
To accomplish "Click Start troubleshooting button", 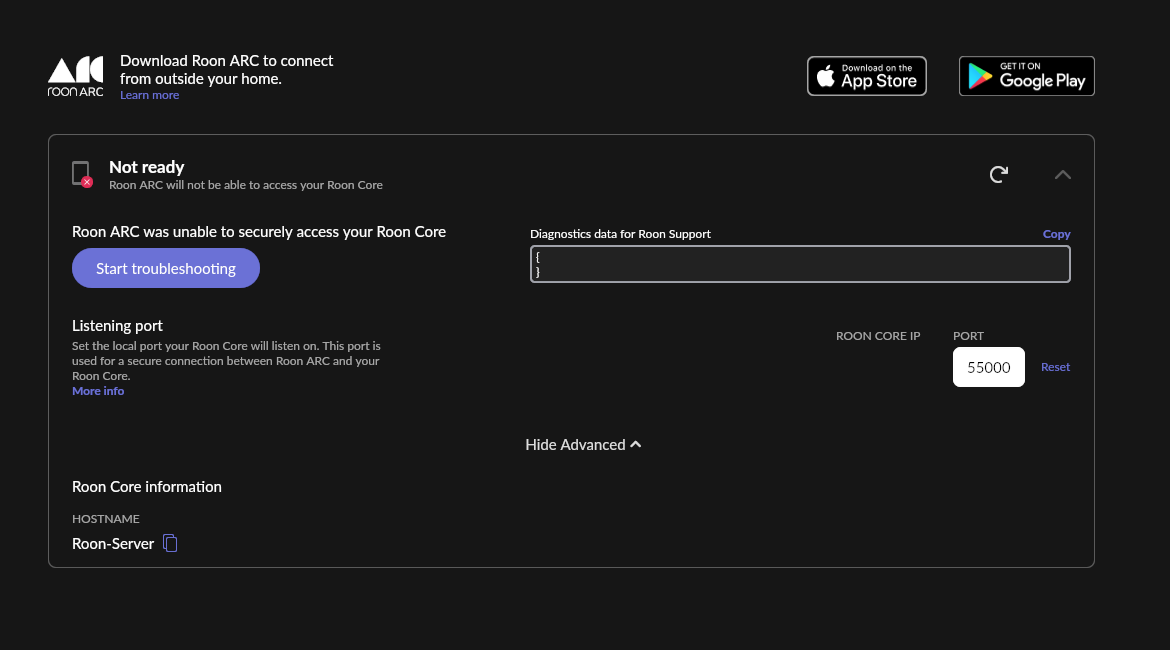I will click(x=166, y=268).
